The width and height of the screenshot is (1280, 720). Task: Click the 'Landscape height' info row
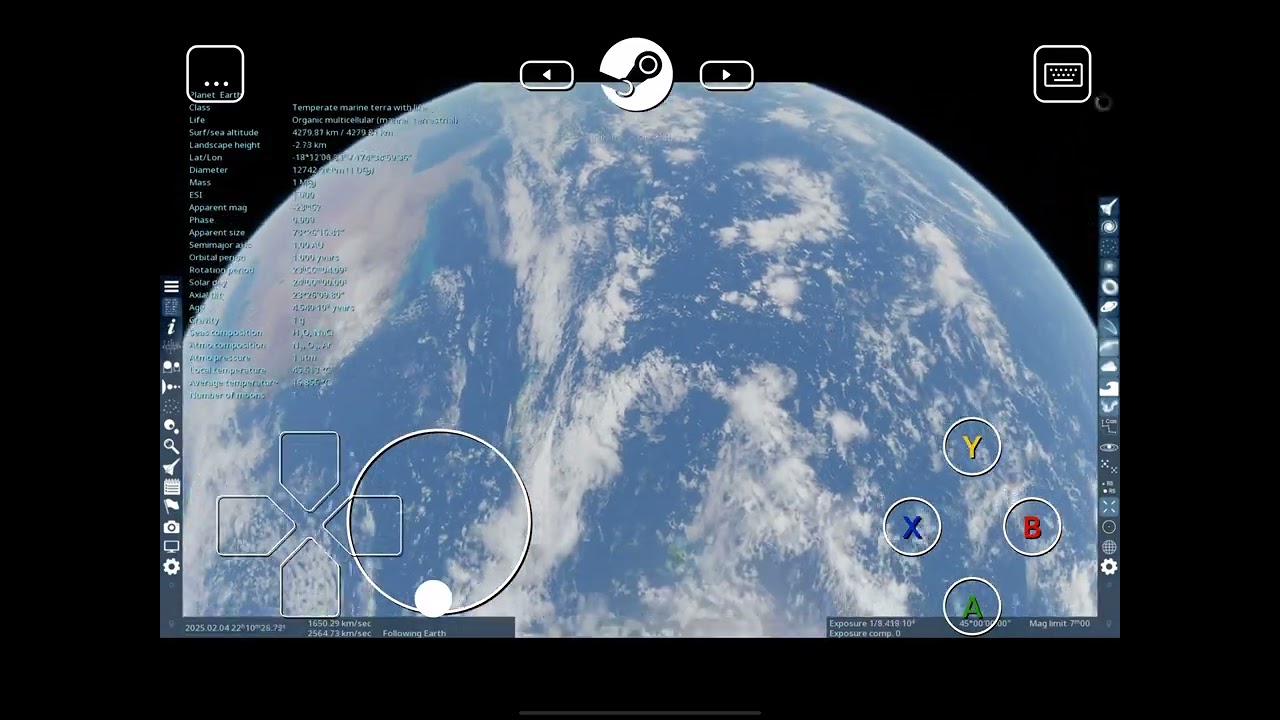(x=258, y=145)
